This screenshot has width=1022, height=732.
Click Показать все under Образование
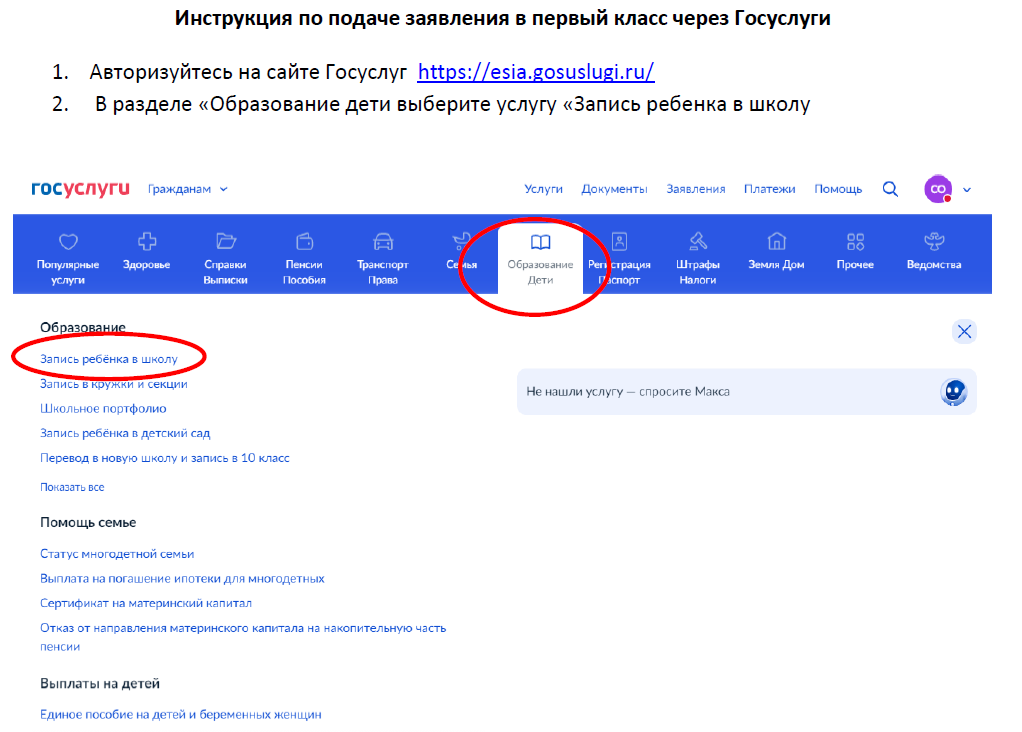click(72, 487)
